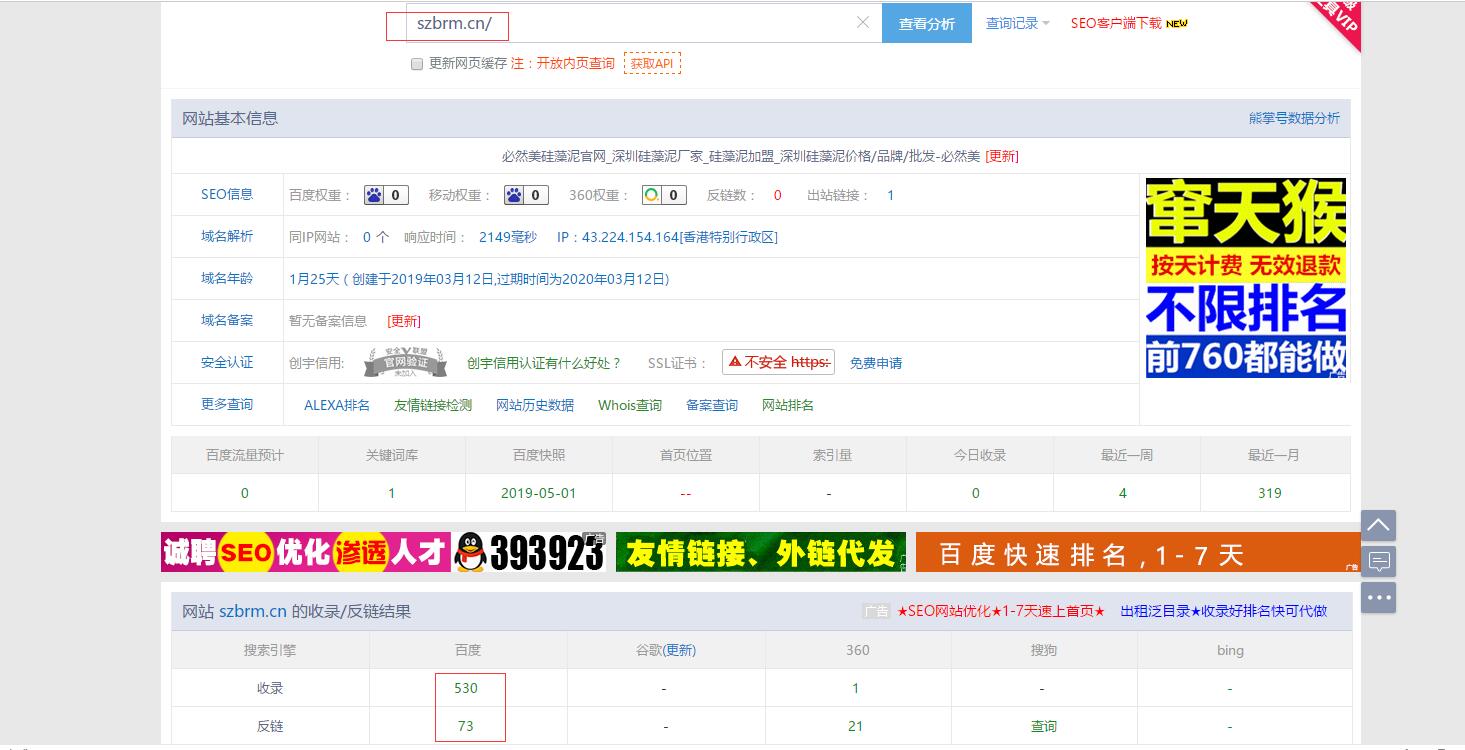Open the 出租泛目录 ad link
The width and height of the screenshot is (1465, 750).
coord(1224,611)
